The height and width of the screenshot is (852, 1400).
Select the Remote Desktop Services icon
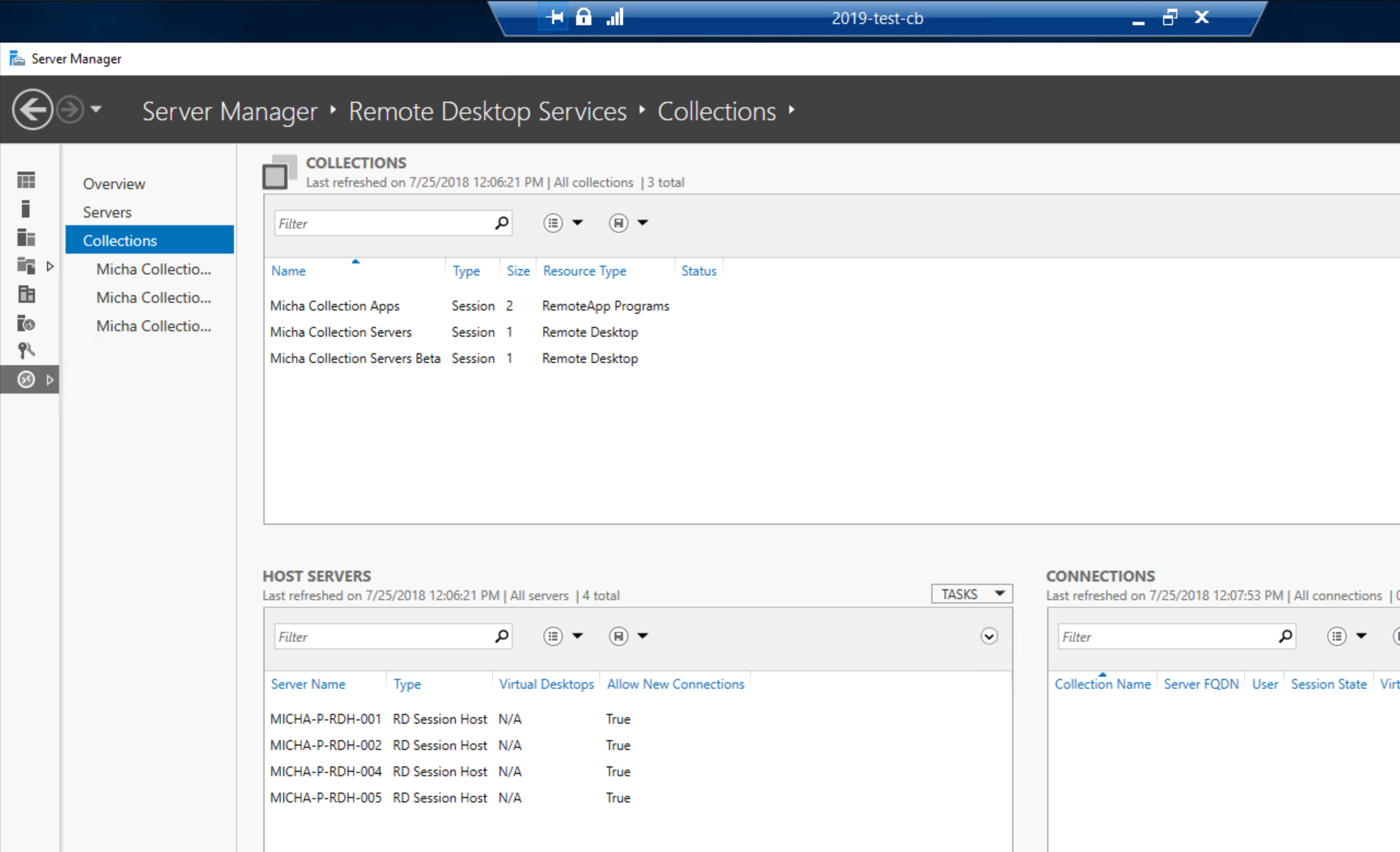point(26,379)
